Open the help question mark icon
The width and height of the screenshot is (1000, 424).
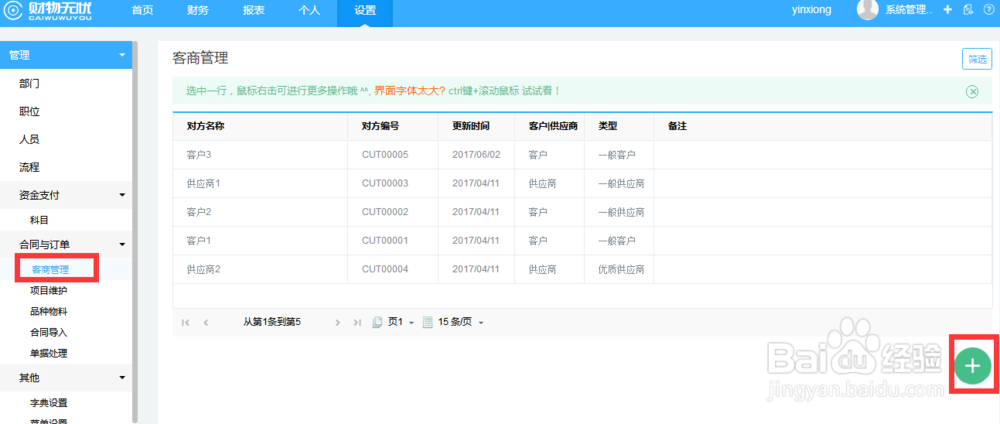tap(989, 10)
